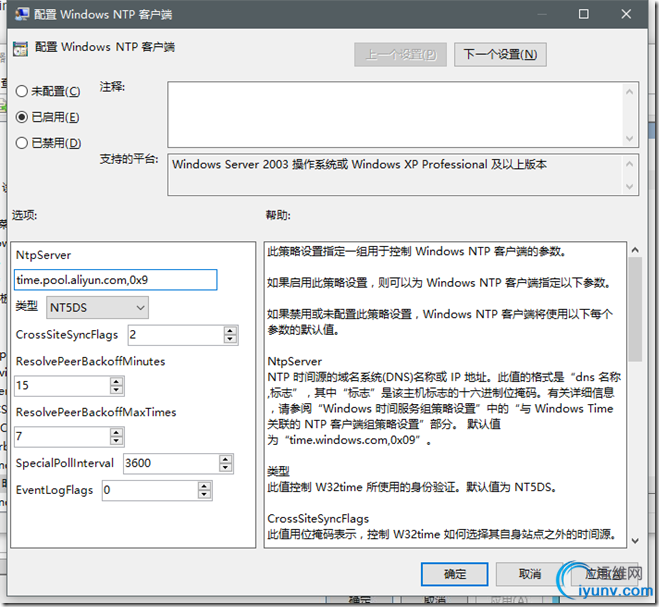Click the EventLogFlags value field
Screen dimensions: 659x607
150,491
